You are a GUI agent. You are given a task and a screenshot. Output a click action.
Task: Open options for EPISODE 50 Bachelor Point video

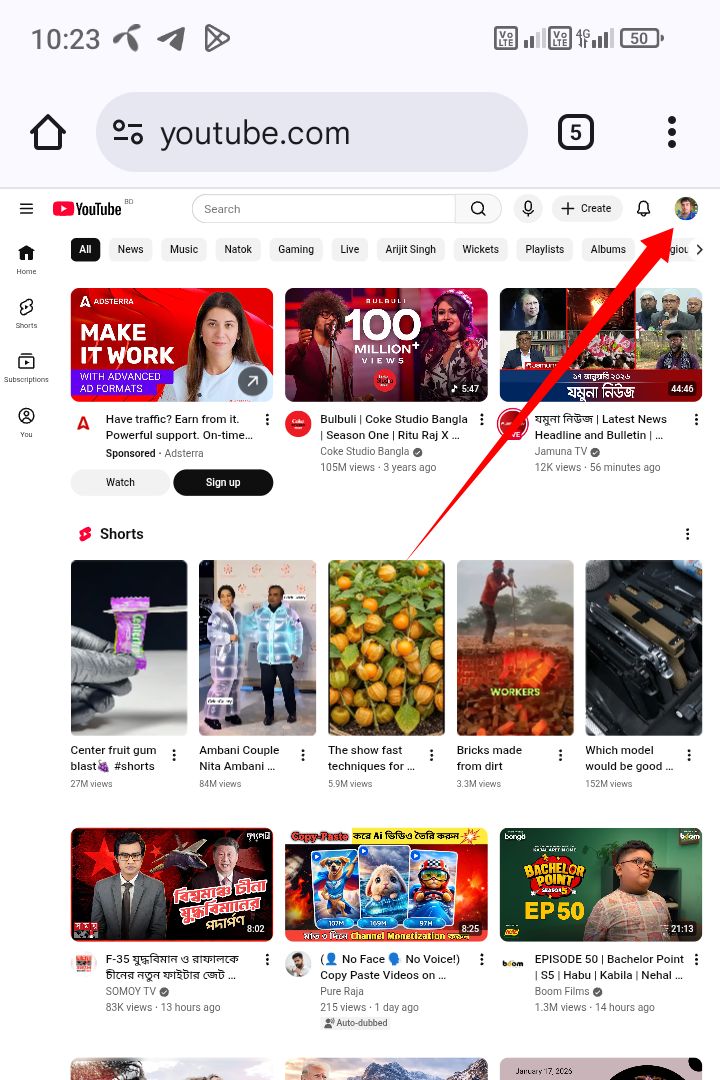click(696, 959)
